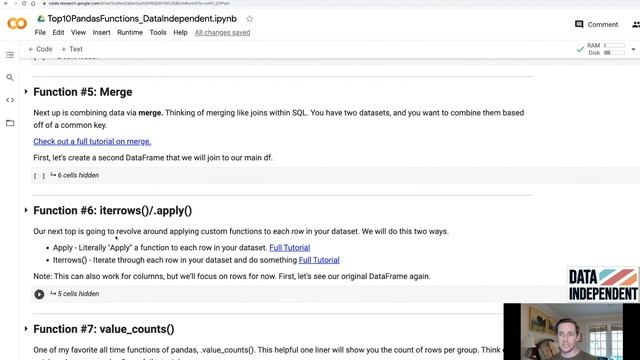640x360 pixels.
Task: Open the Runtime menu
Action: coord(130,33)
